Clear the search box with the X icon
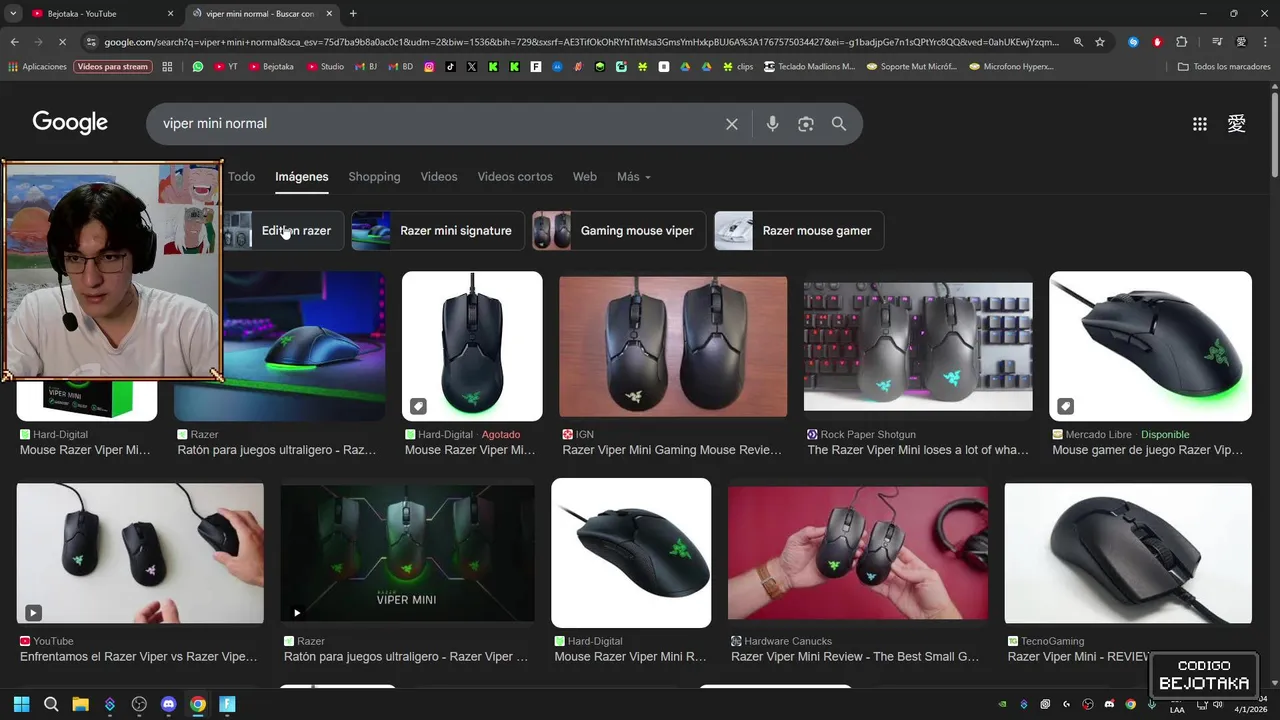This screenshot has width=1280, height=720. 732,124
